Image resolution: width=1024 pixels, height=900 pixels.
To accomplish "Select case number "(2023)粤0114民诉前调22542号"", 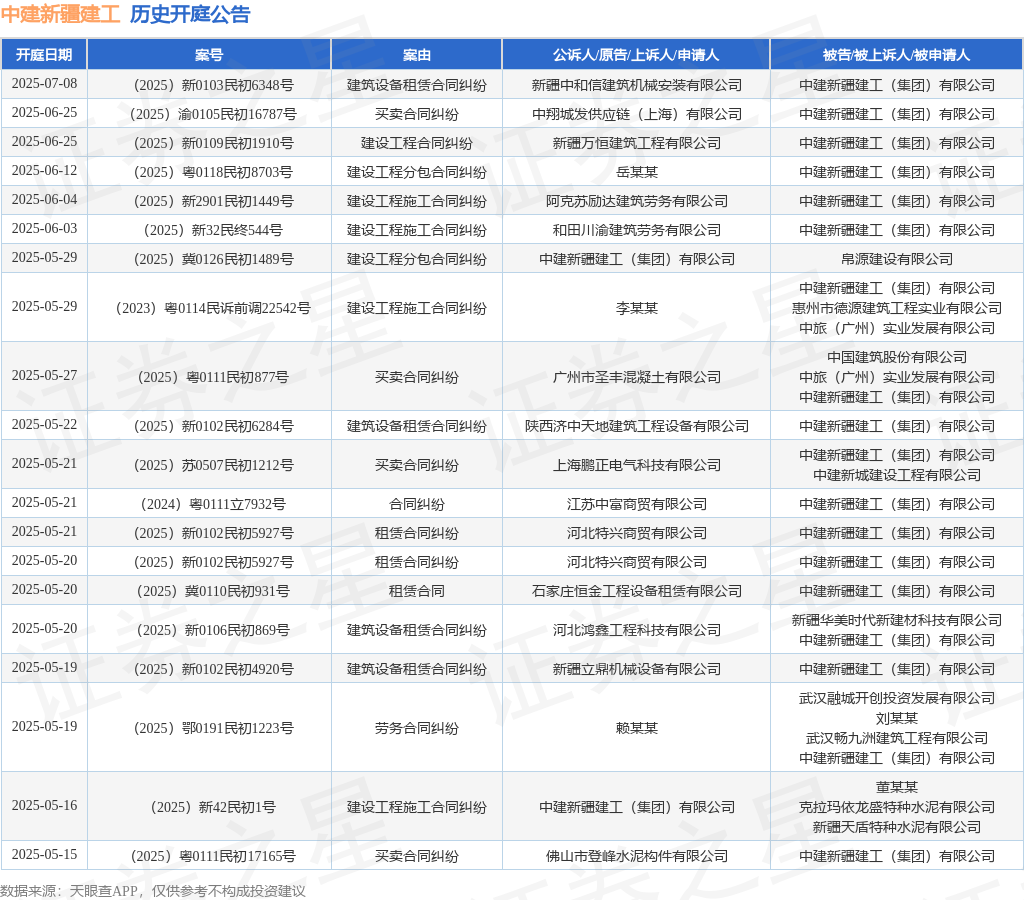I will tap(209, 308).
